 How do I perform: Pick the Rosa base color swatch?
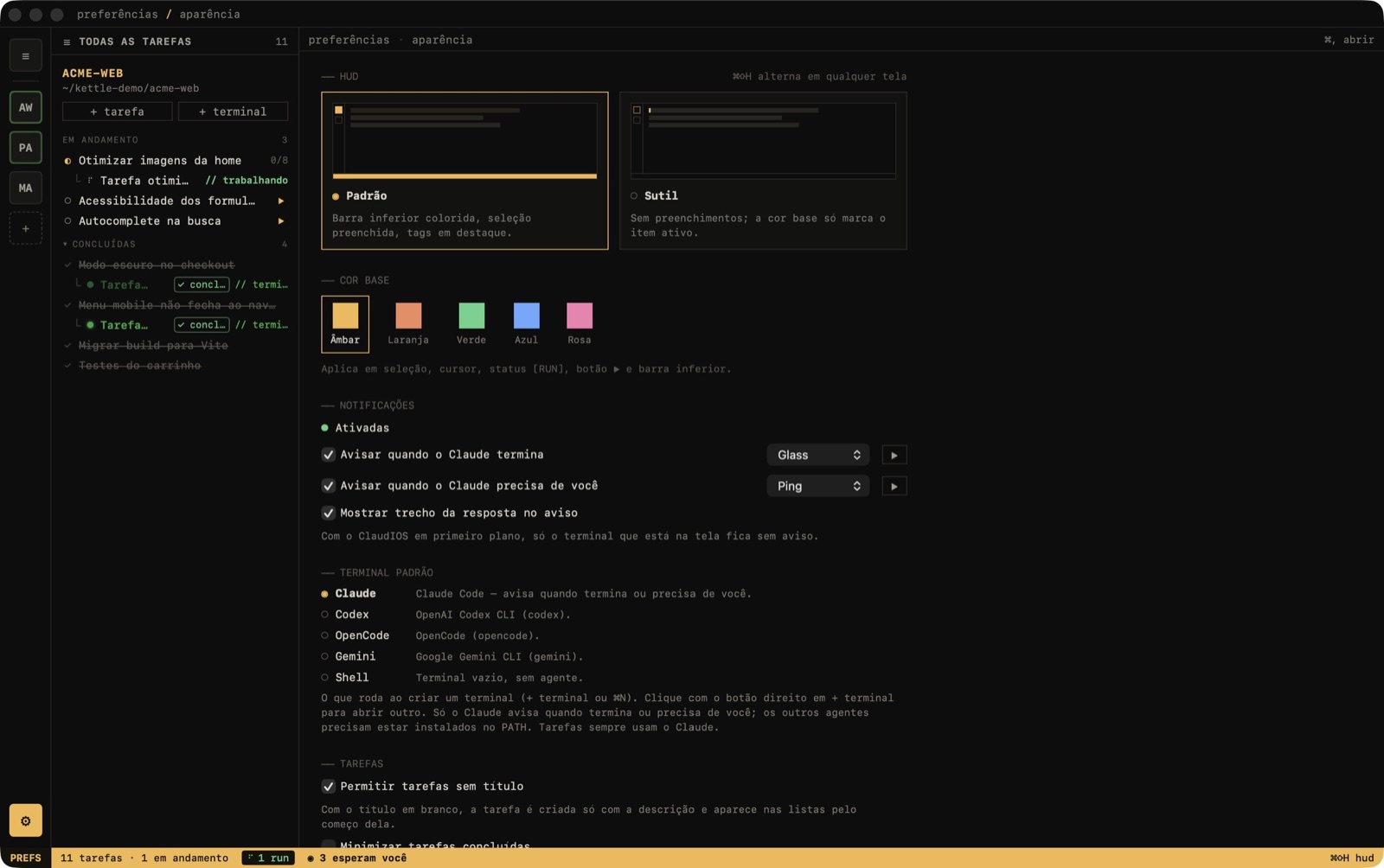click(x=580, y=324)
